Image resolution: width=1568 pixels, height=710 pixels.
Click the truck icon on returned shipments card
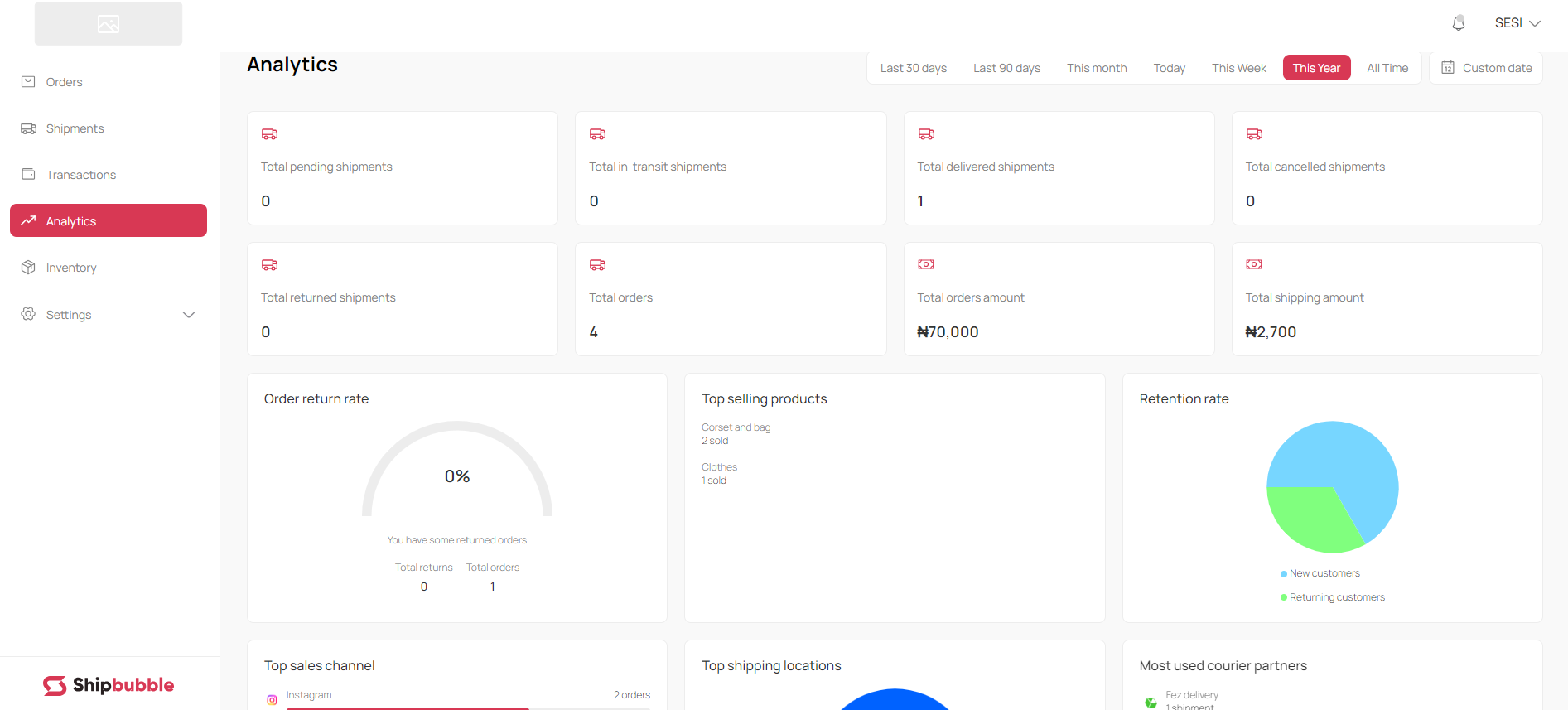click(269, 264)
